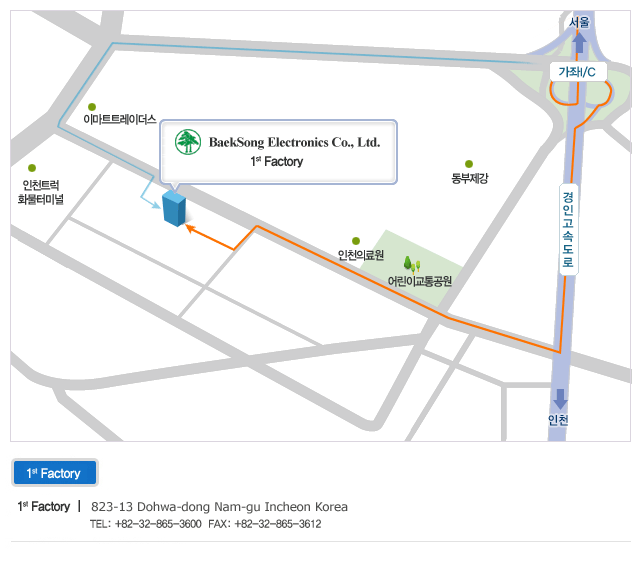Click the 서울 direction label
The image size is (644, 568).
click(579, 22)
